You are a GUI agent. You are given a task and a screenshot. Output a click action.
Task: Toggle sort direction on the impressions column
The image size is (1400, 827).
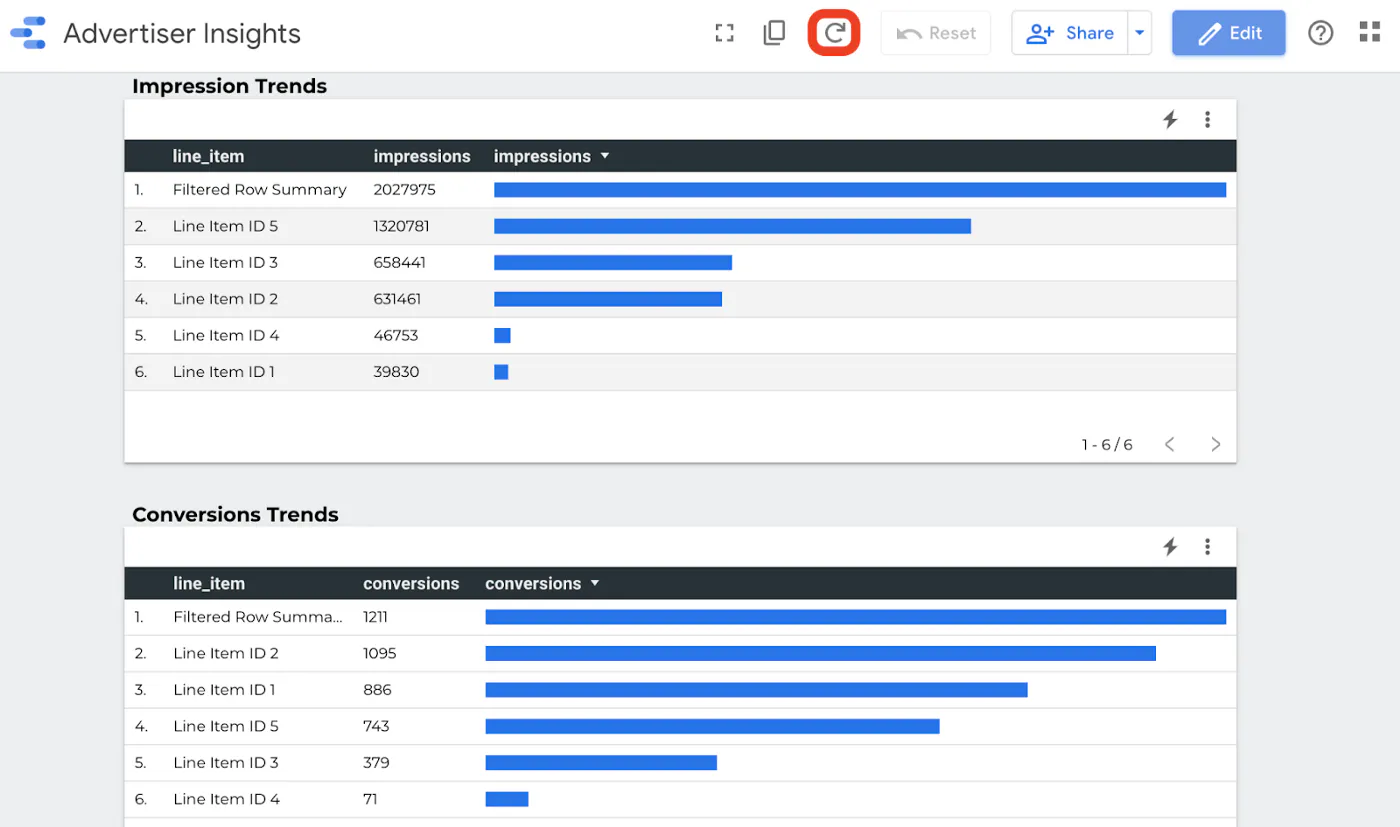(x=605, y=156)
